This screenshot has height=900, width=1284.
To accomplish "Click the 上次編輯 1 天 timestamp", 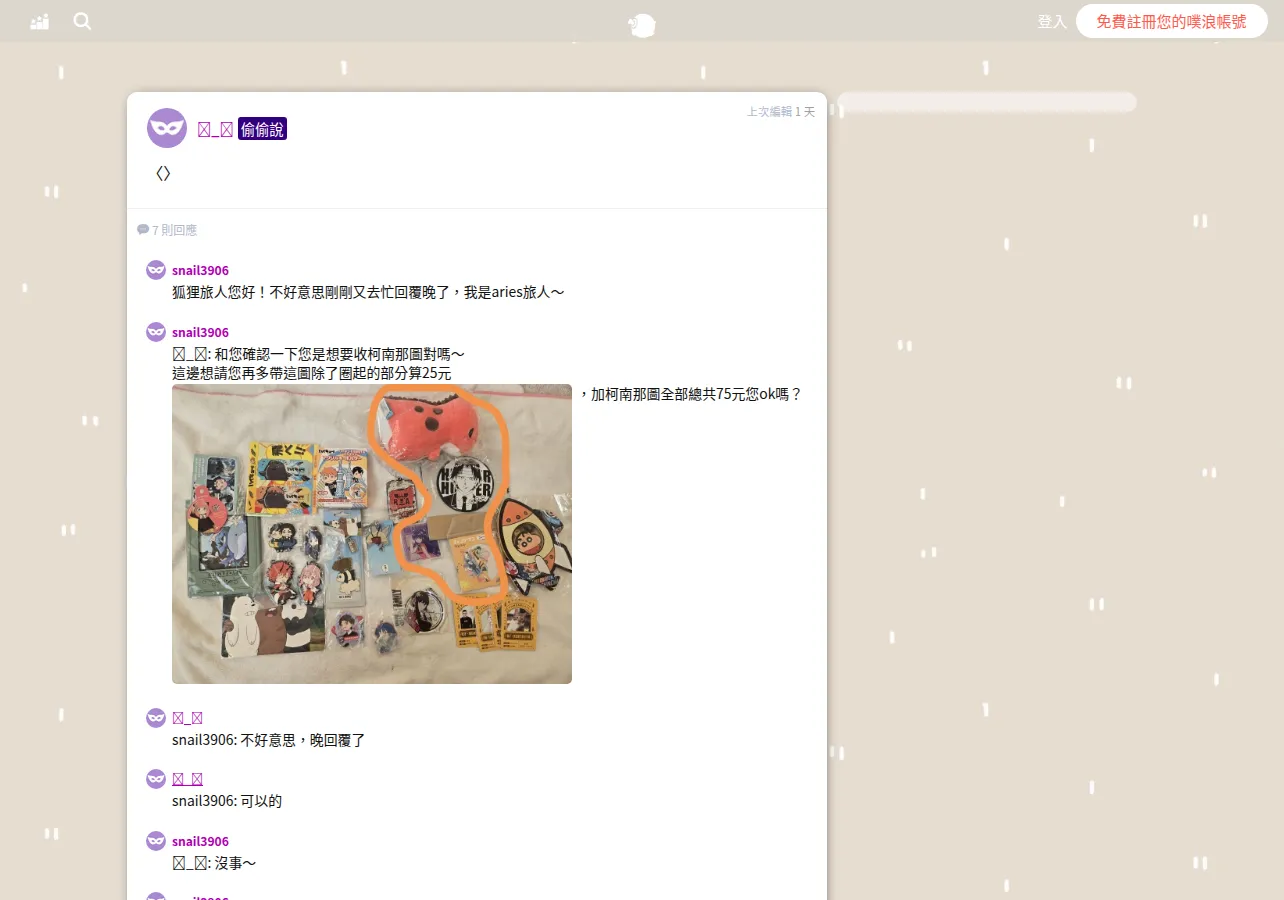I will [x=781, y=112].
